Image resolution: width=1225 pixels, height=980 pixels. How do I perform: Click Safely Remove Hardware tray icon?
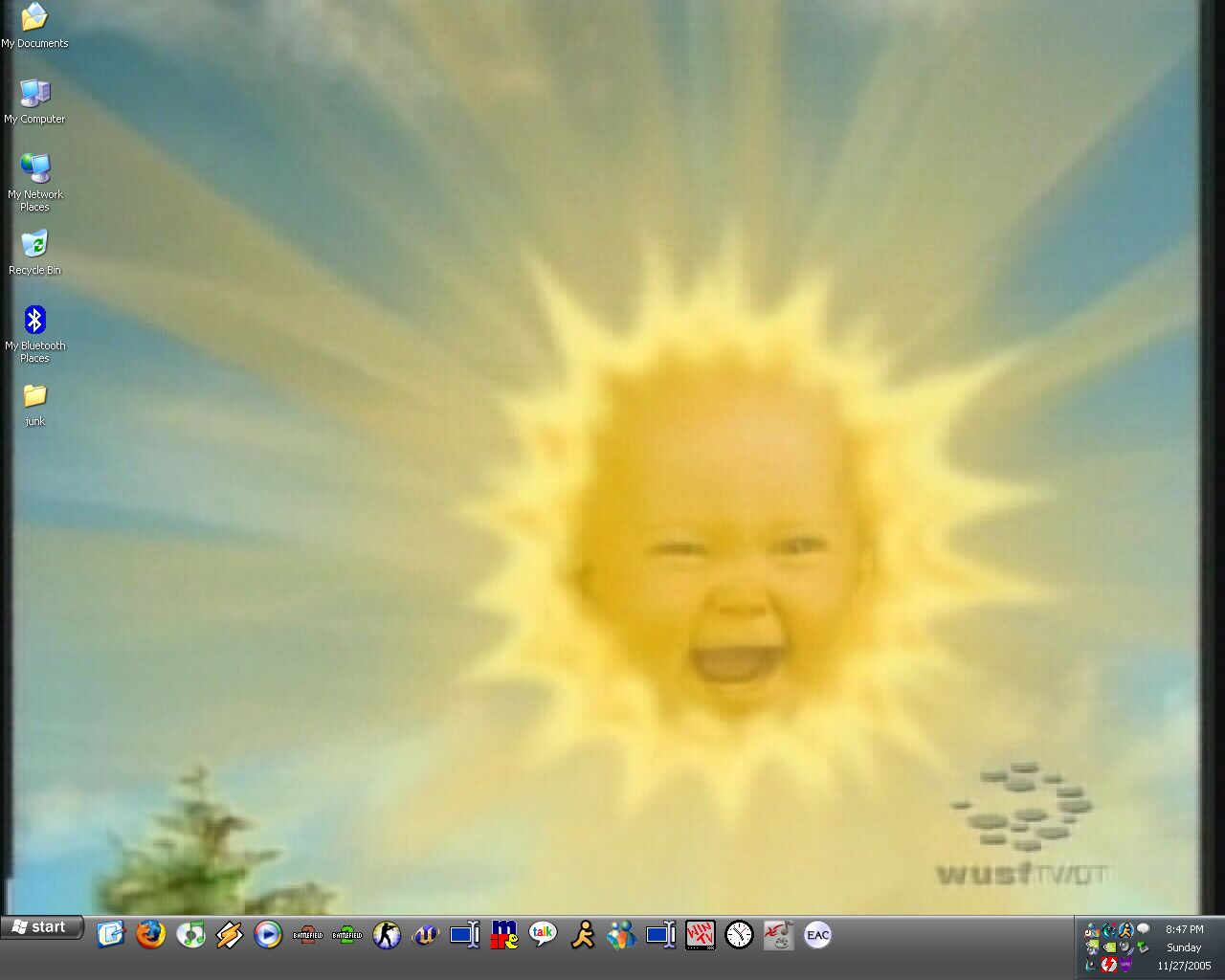(x=1143, y=947)
